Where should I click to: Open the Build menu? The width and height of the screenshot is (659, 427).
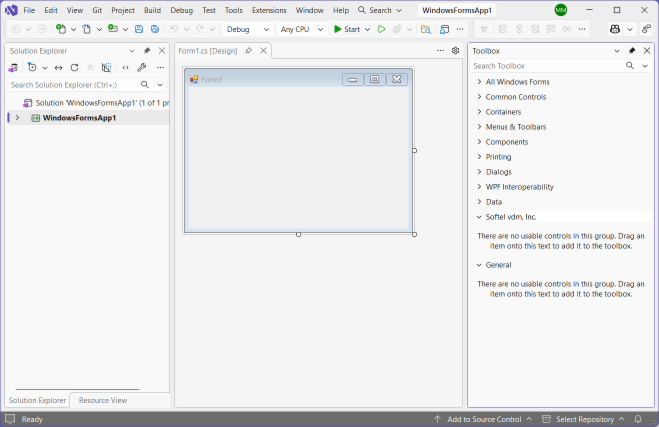coord(152,10)
